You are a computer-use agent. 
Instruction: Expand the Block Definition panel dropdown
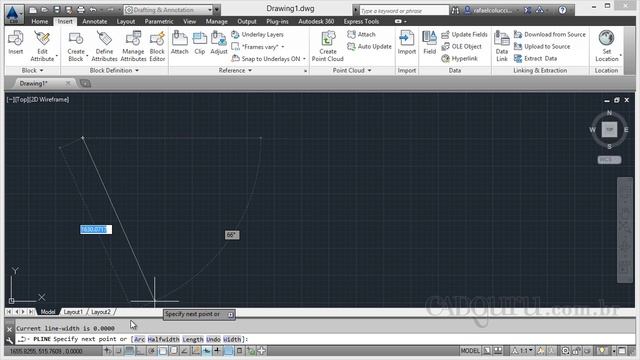pyautogui.click(x=114, y=70)
